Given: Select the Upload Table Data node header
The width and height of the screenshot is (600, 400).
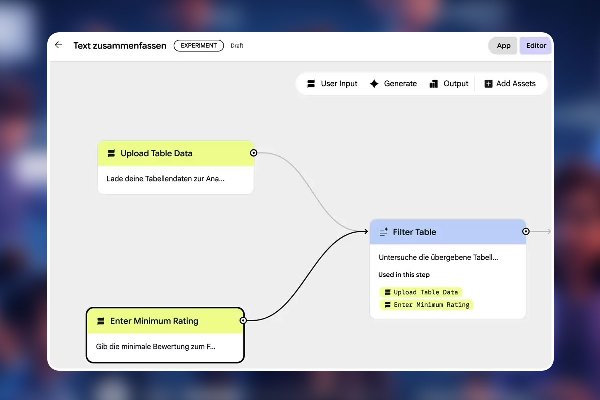Looking at the screenshot, I should coord(176,153).
